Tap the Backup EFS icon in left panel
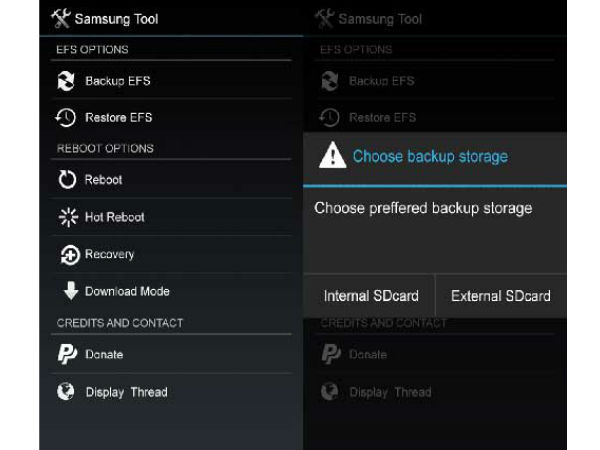The height and width of the screenshot is (450, 600). click(67, 81)
